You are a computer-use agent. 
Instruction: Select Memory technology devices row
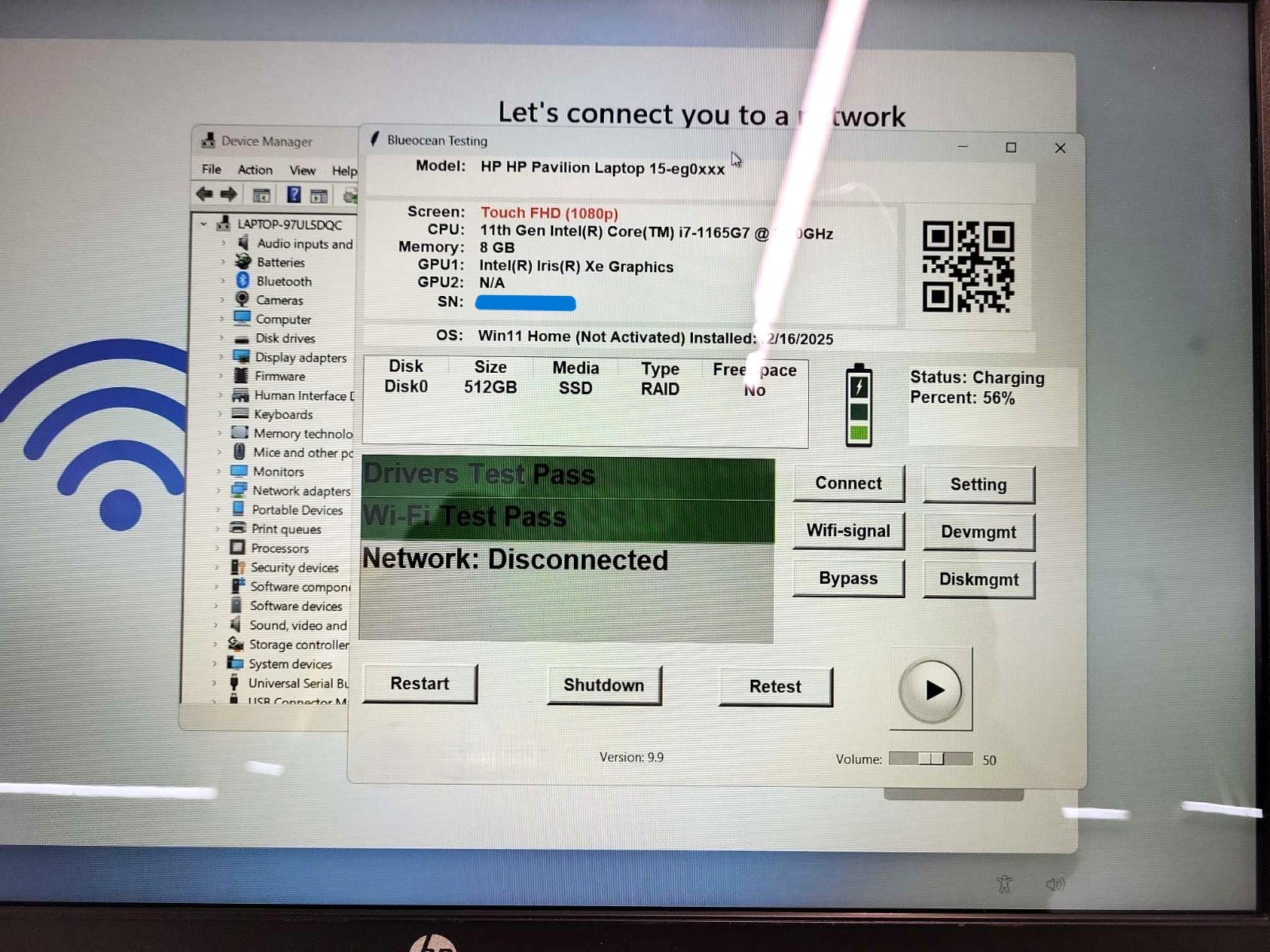(292, 433)
